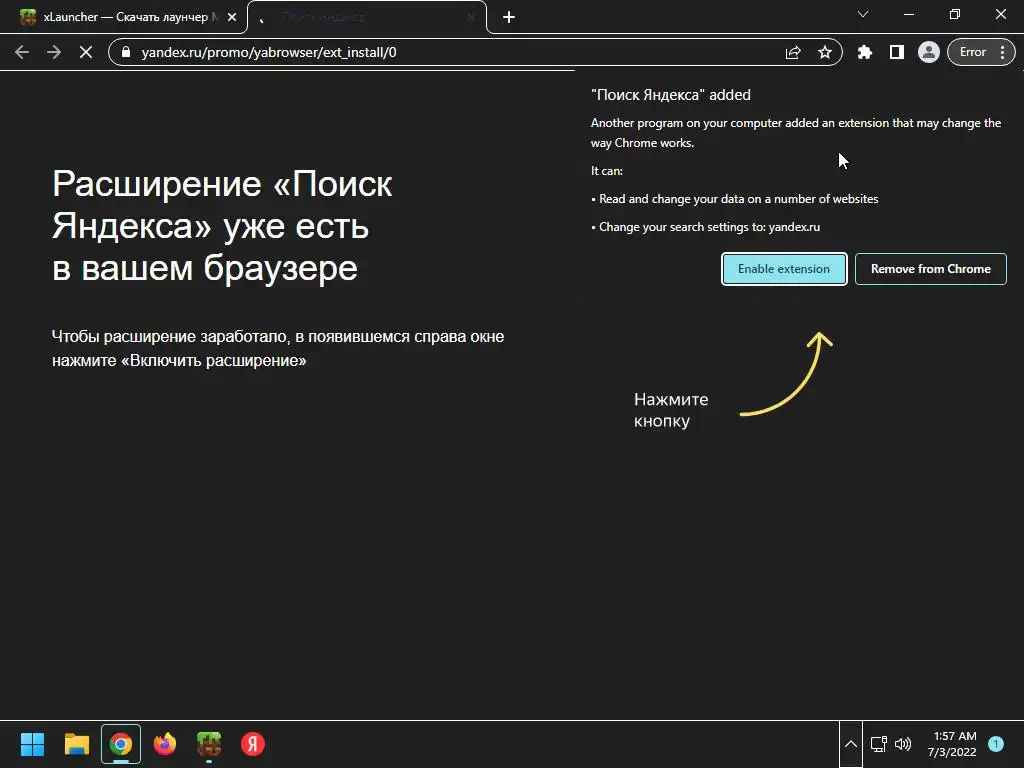The width and height of the screenshot is (1024, 768).
Task: Stop loading the page
Action: [x=86, y=52]
